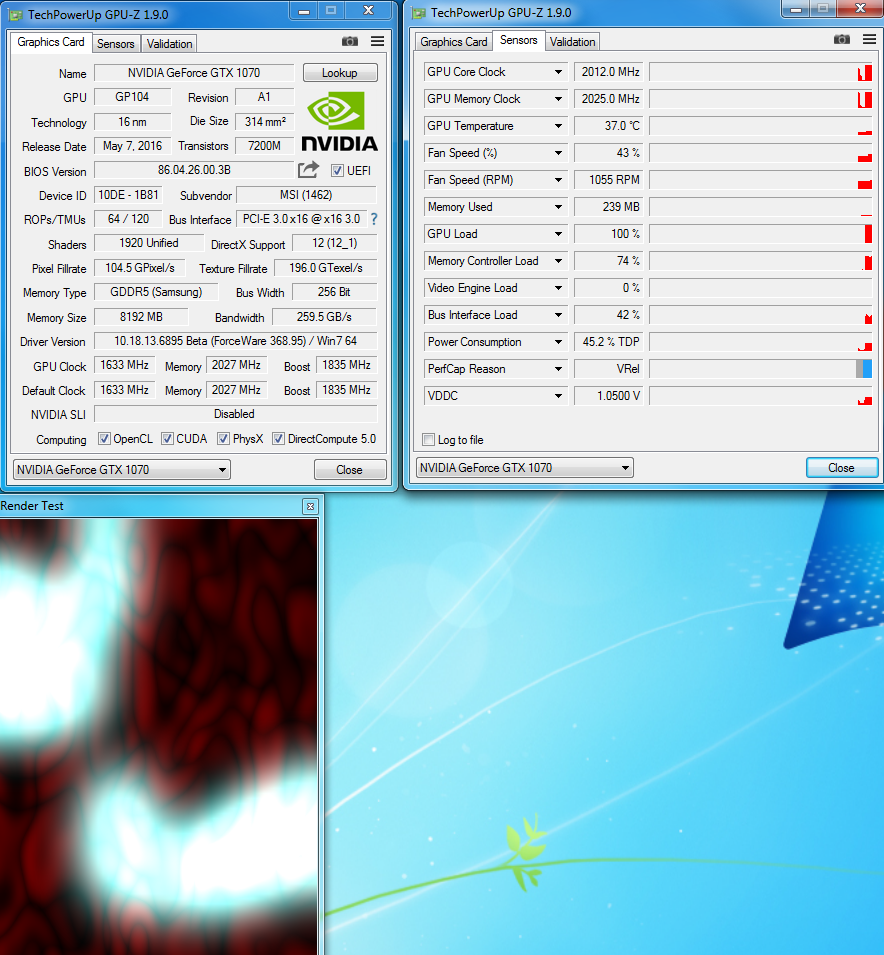Toggle the PhysX checkbox
884x955 pixels.
(224, 439)
